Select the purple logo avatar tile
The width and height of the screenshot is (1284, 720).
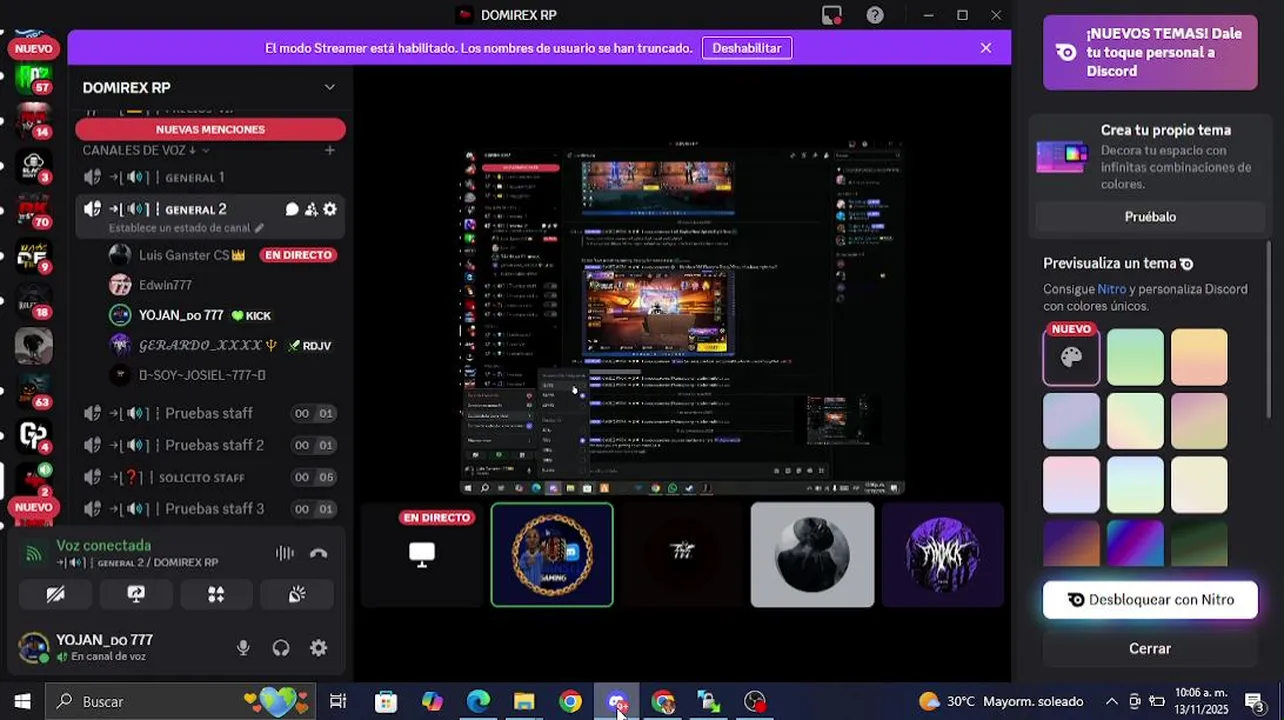[x=942, y=555]
